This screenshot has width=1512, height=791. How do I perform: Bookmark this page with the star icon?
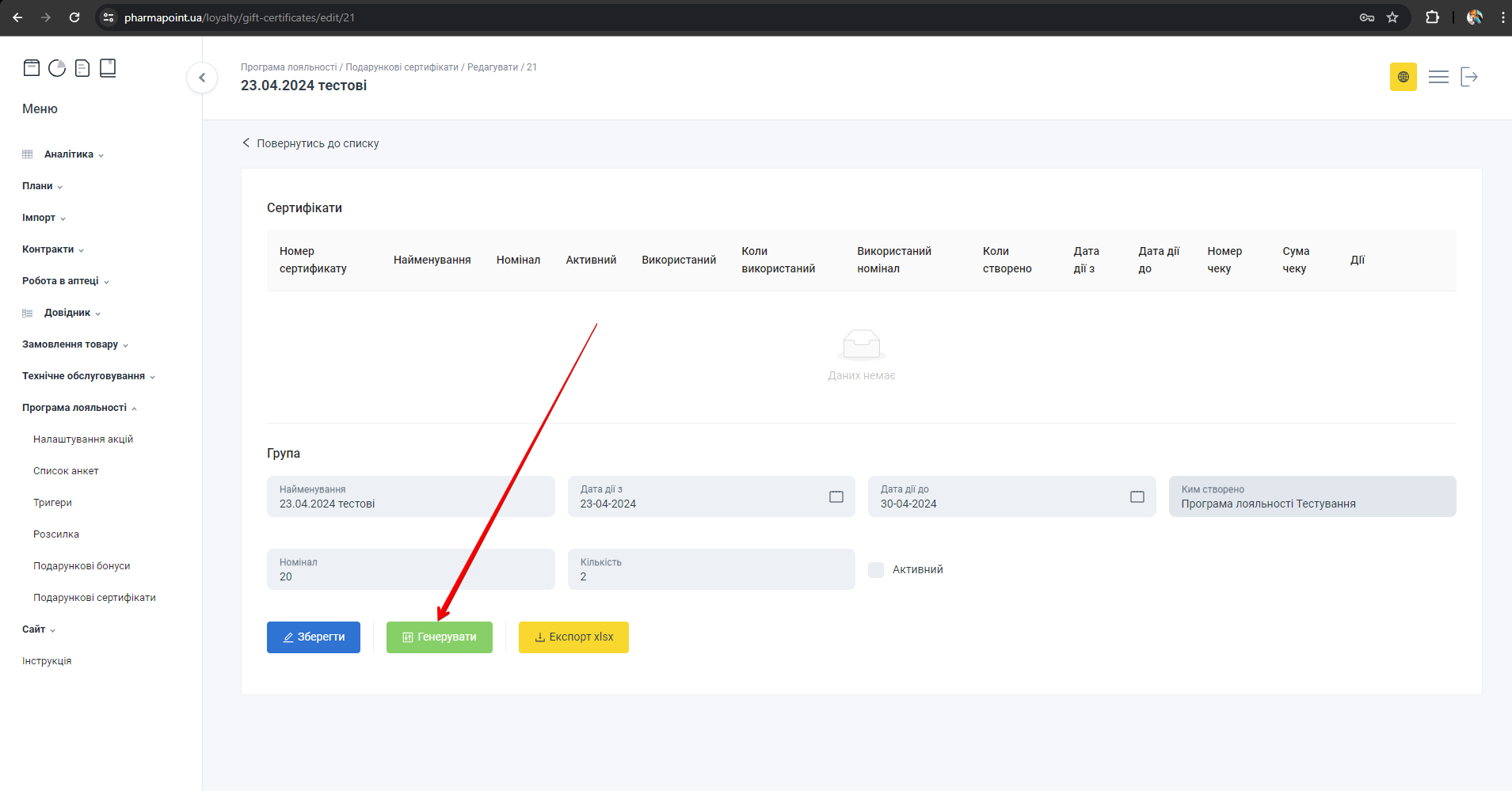[x=1392, y=17]
